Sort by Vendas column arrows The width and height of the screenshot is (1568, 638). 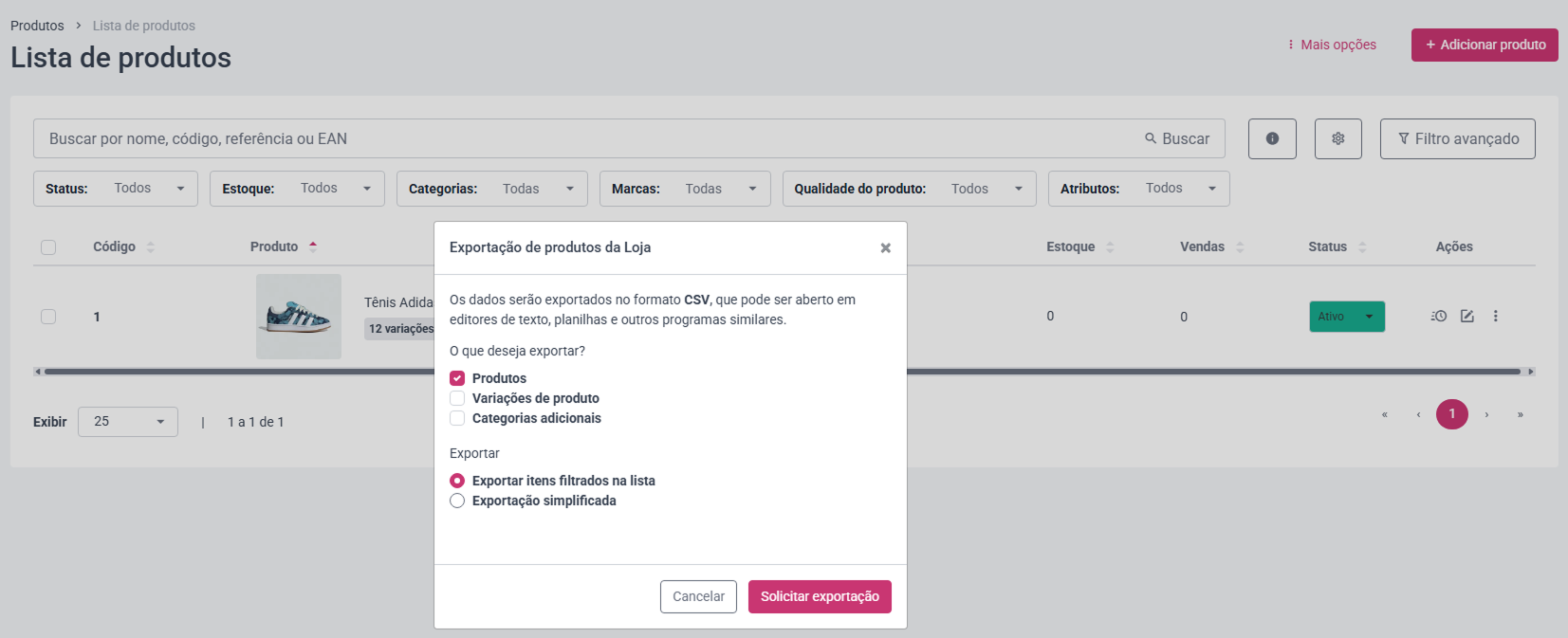click(1240, 246)
